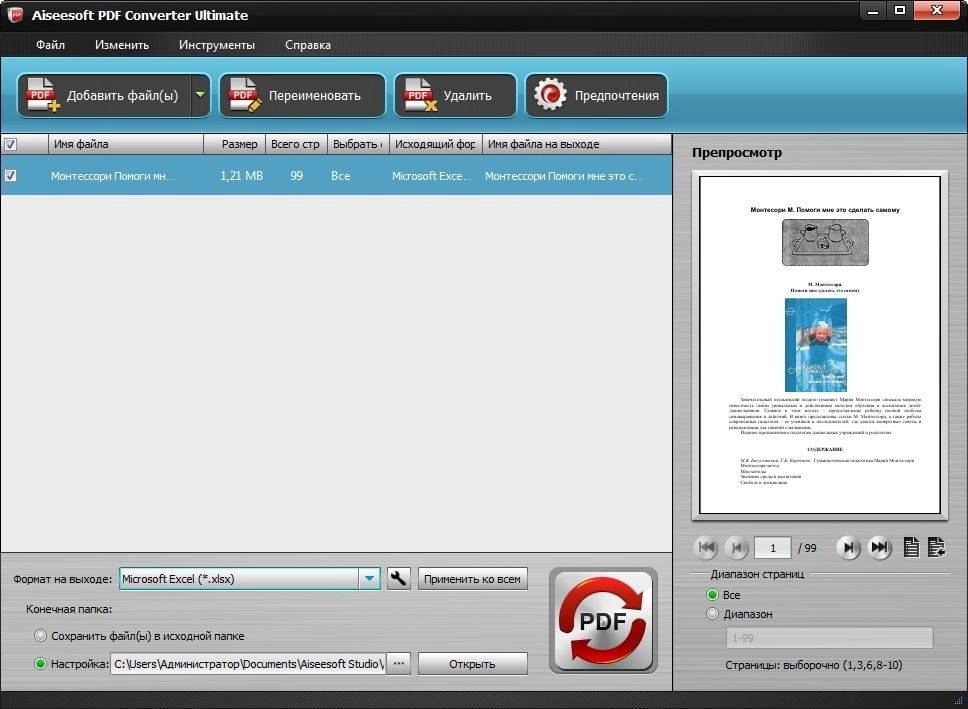
Task: Browse destination folder with ellipsis button
Action: [x=399, y=664]
